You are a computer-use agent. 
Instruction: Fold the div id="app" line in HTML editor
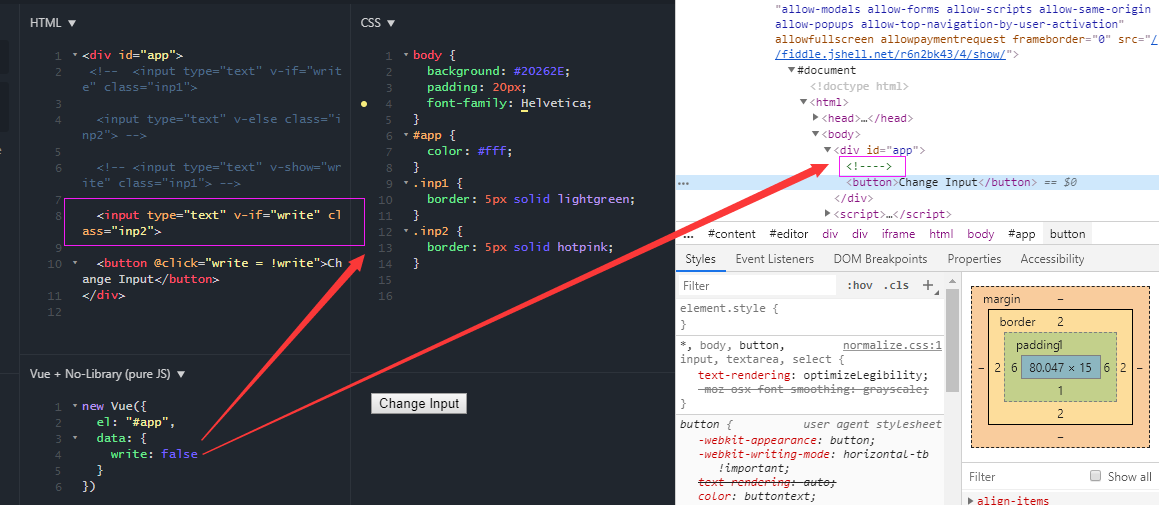click(x=75, y=55)
